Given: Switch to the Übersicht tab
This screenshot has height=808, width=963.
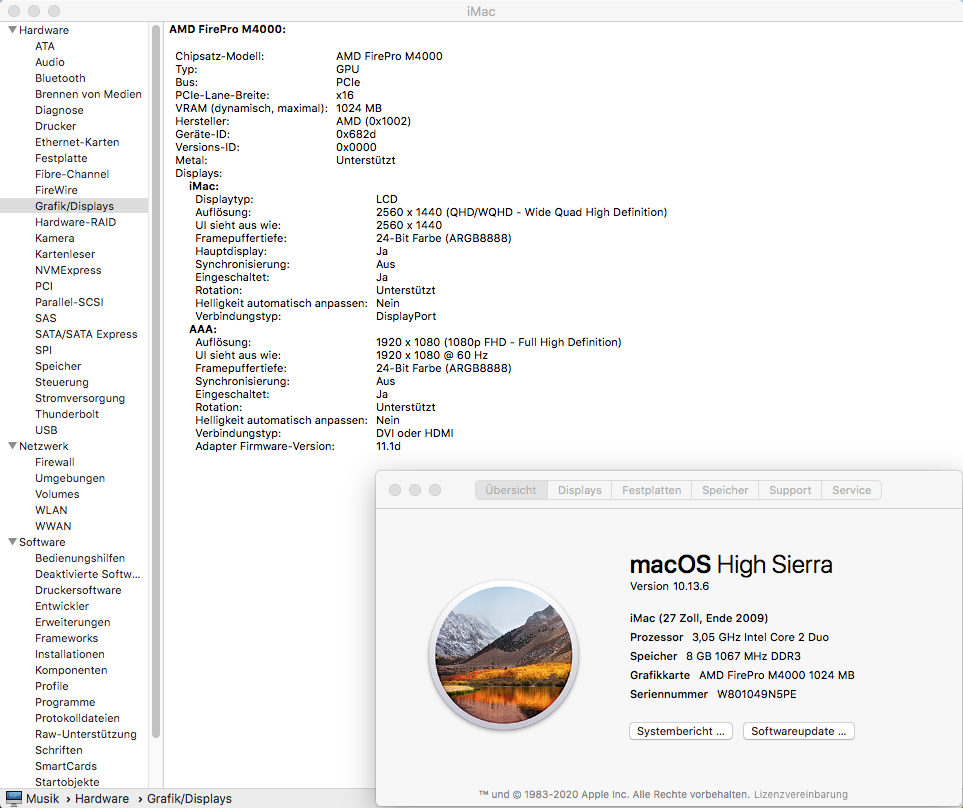Looking at the screenshot, I should click(x=511, y=489).
